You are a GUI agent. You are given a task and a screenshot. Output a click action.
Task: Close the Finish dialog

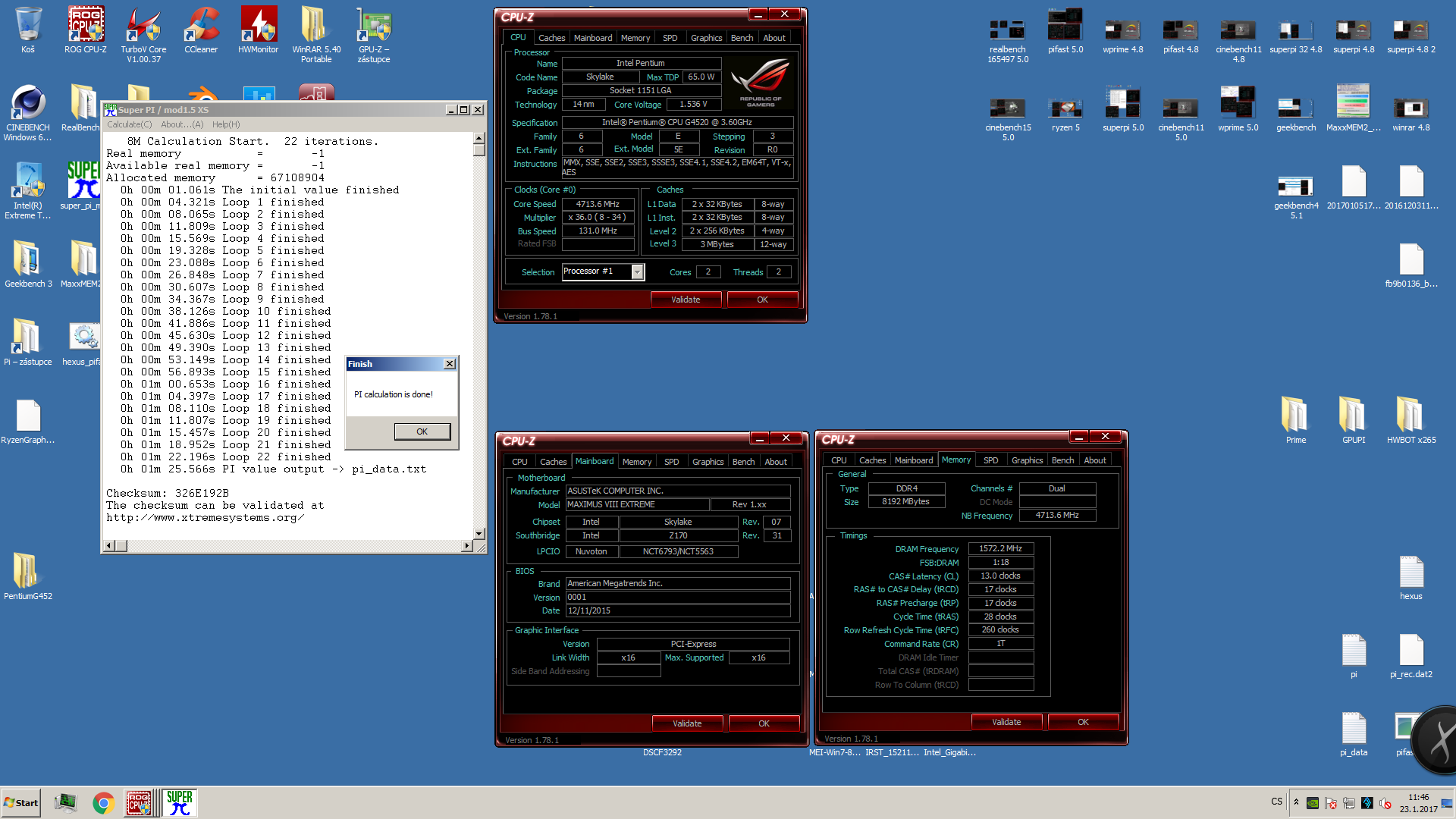(450, 364)
